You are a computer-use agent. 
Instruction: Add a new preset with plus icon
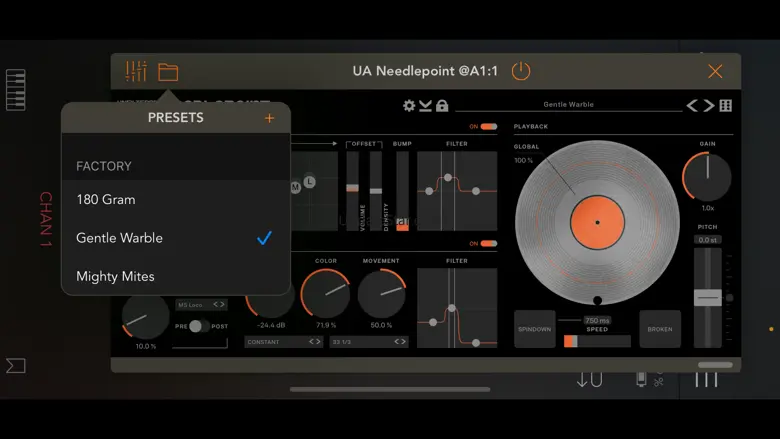click(x=269, y=118)
